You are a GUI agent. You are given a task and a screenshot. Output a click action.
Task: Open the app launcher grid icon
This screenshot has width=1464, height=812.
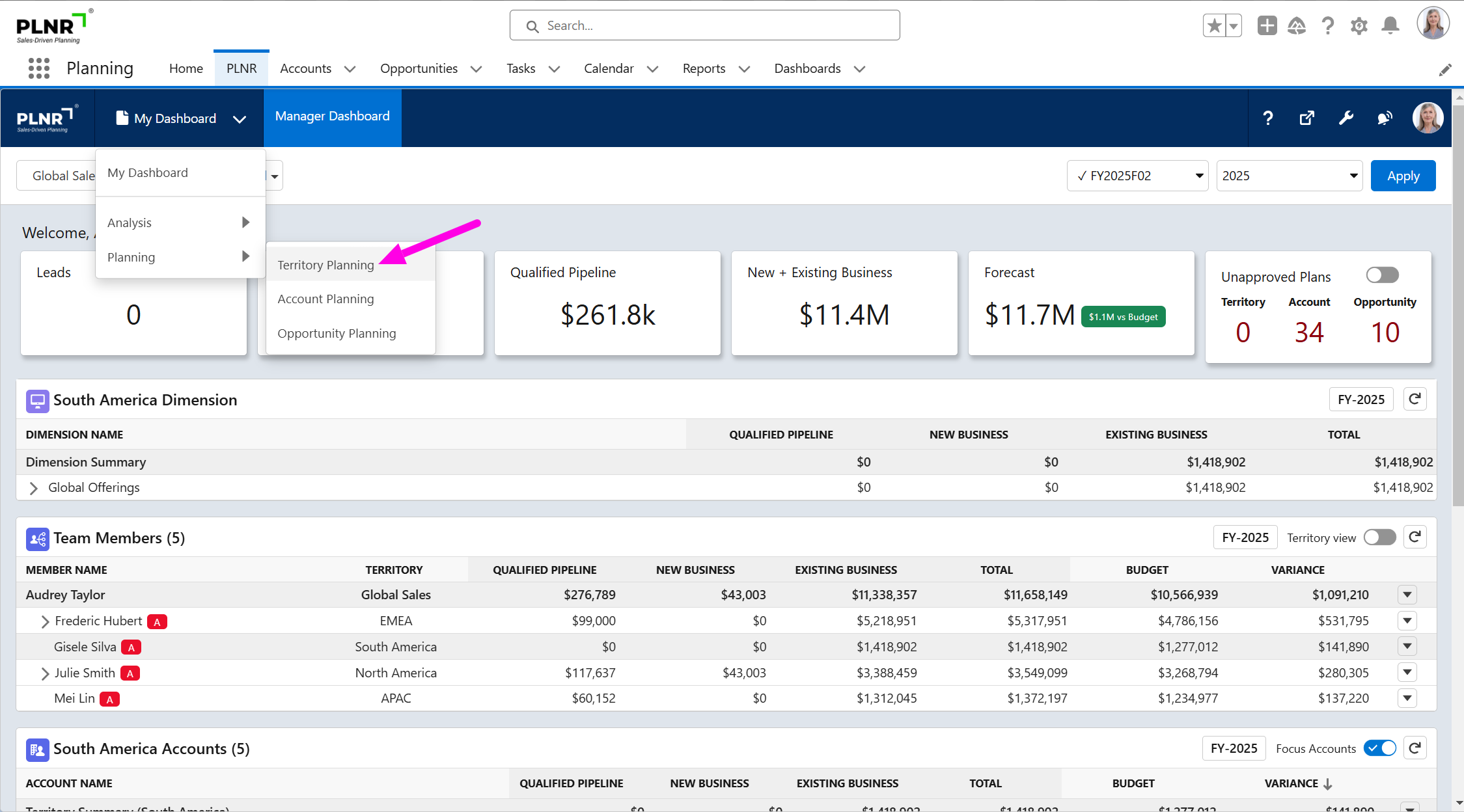coord(39,68)
